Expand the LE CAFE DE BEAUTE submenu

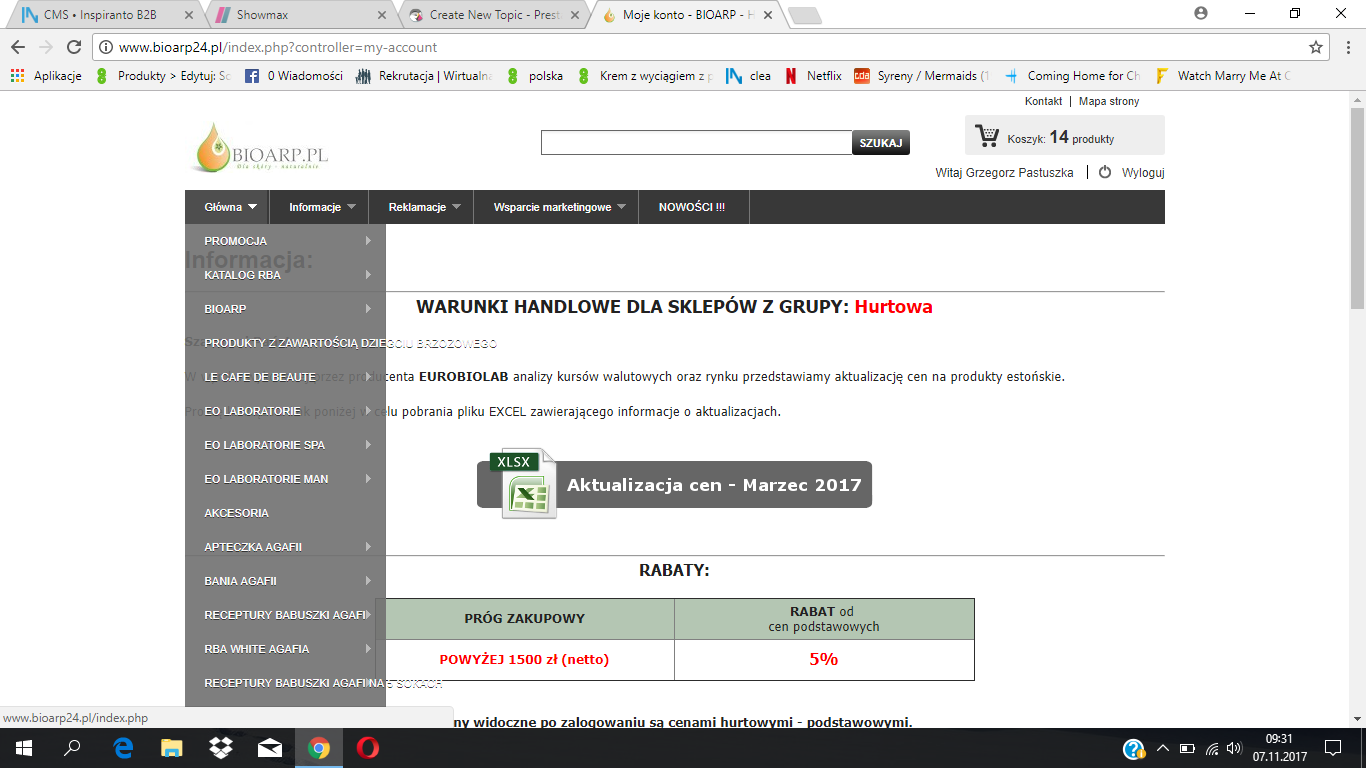point(285,377)
